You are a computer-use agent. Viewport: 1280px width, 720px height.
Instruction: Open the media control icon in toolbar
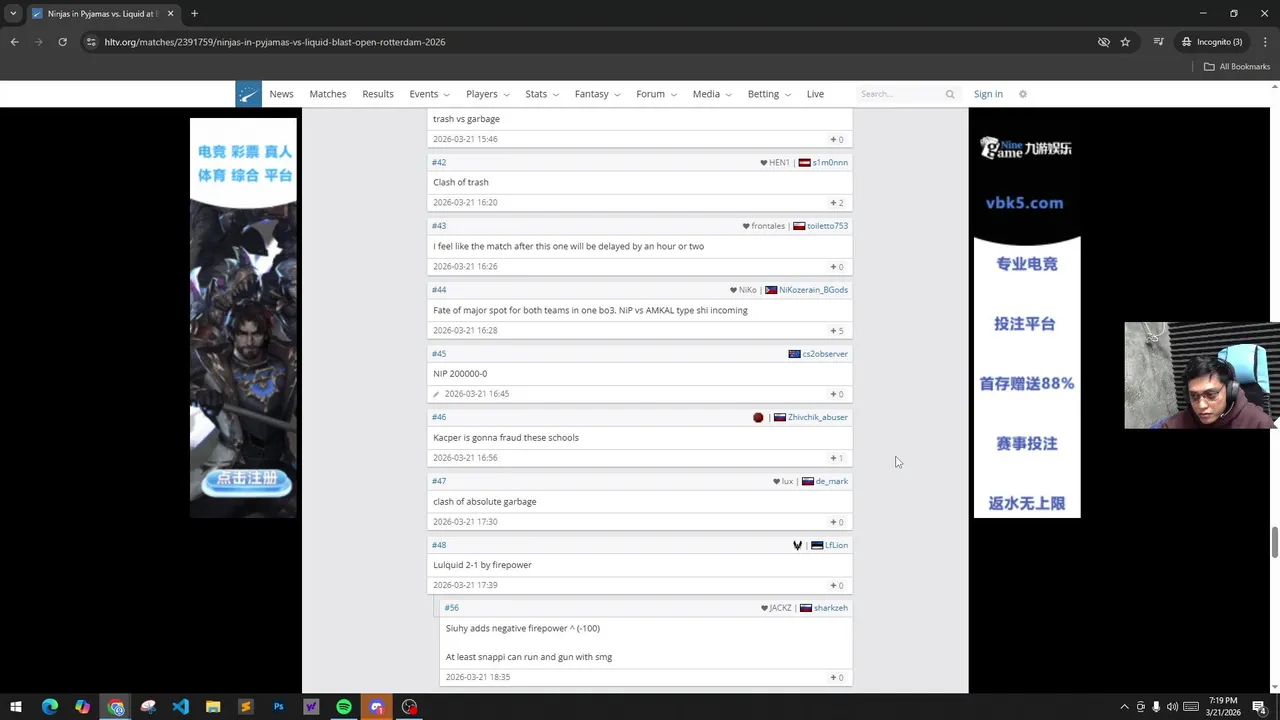tap(1158, 42)
